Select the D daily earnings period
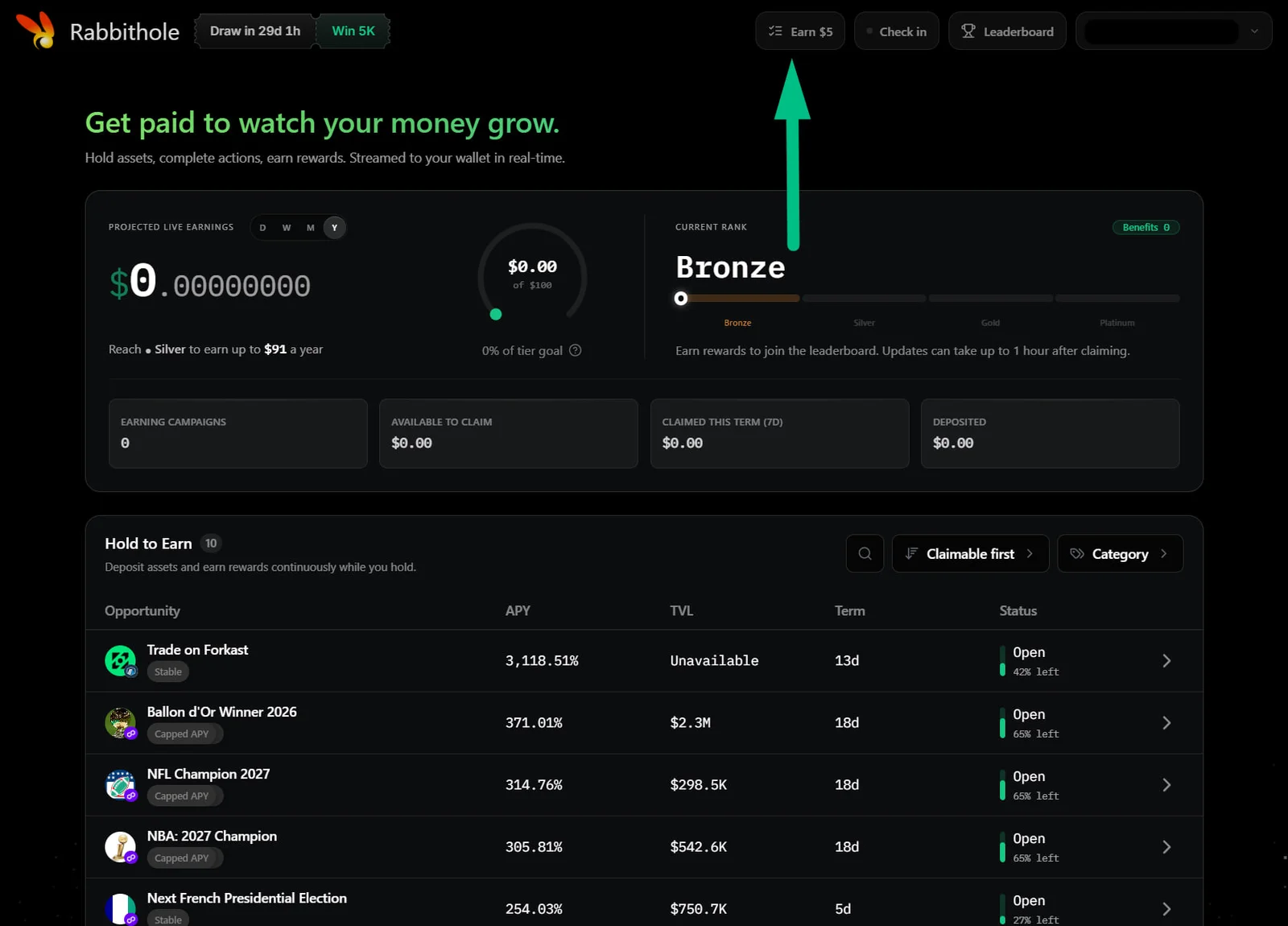Screen dimensions: 1288x926 262,228
